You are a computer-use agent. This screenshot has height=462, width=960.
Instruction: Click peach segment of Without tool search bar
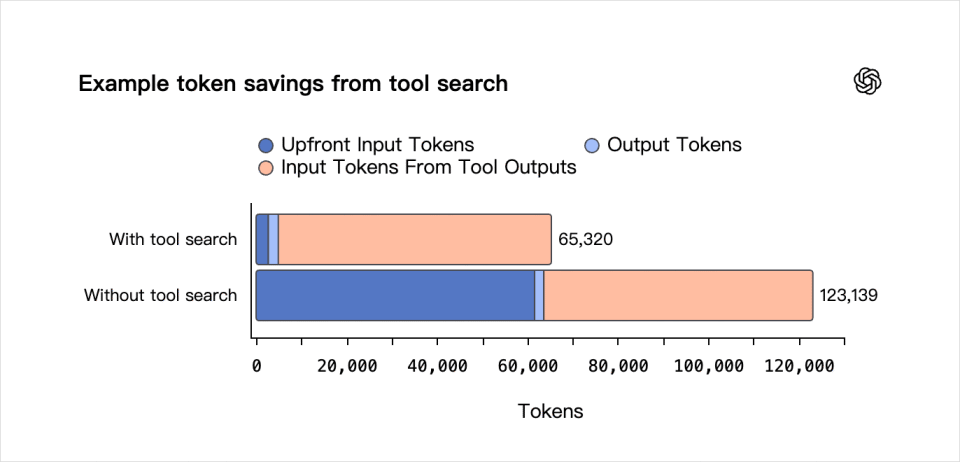(677, 295)
